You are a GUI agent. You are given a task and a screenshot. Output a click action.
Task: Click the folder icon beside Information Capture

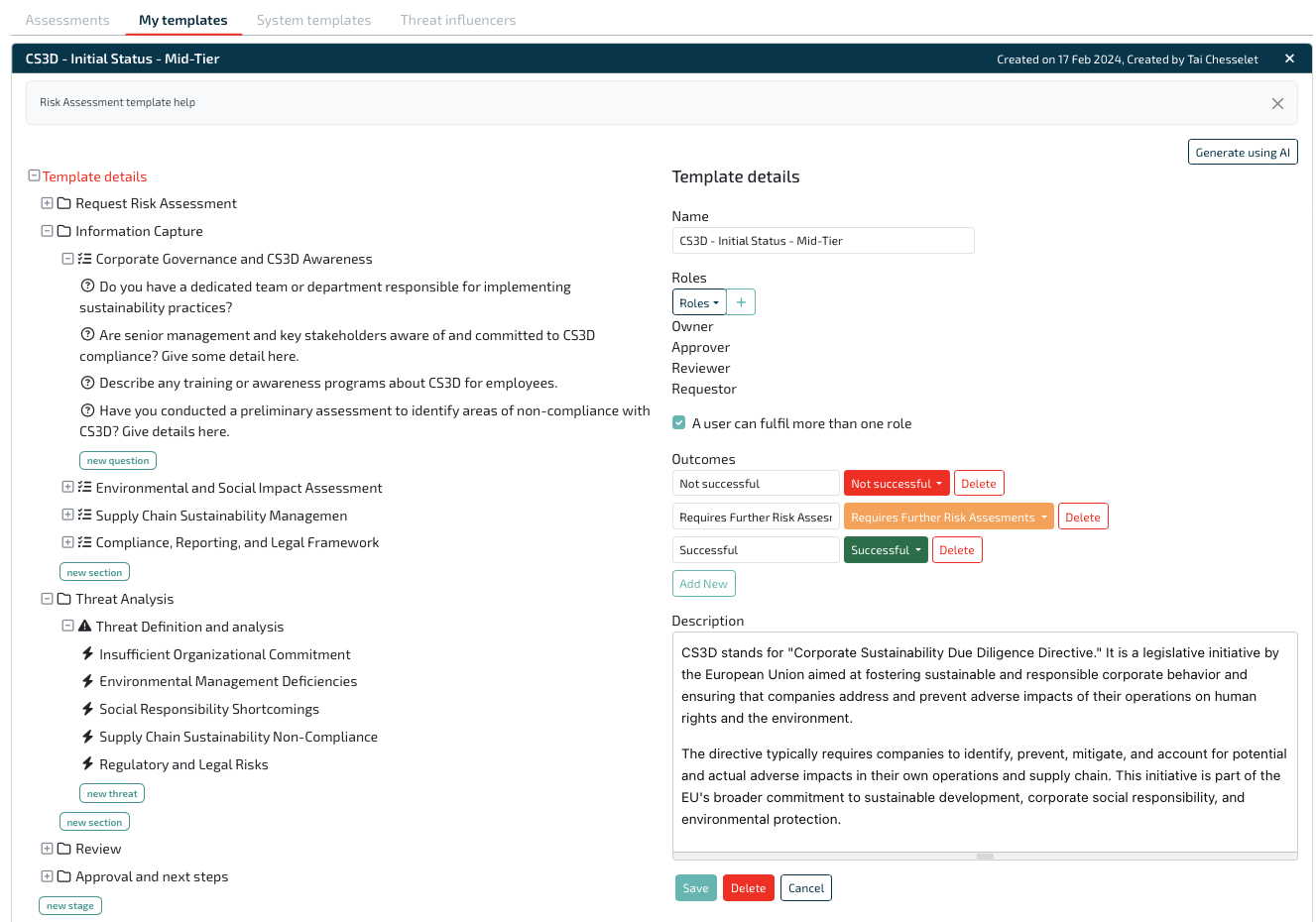tap(63, 231)
